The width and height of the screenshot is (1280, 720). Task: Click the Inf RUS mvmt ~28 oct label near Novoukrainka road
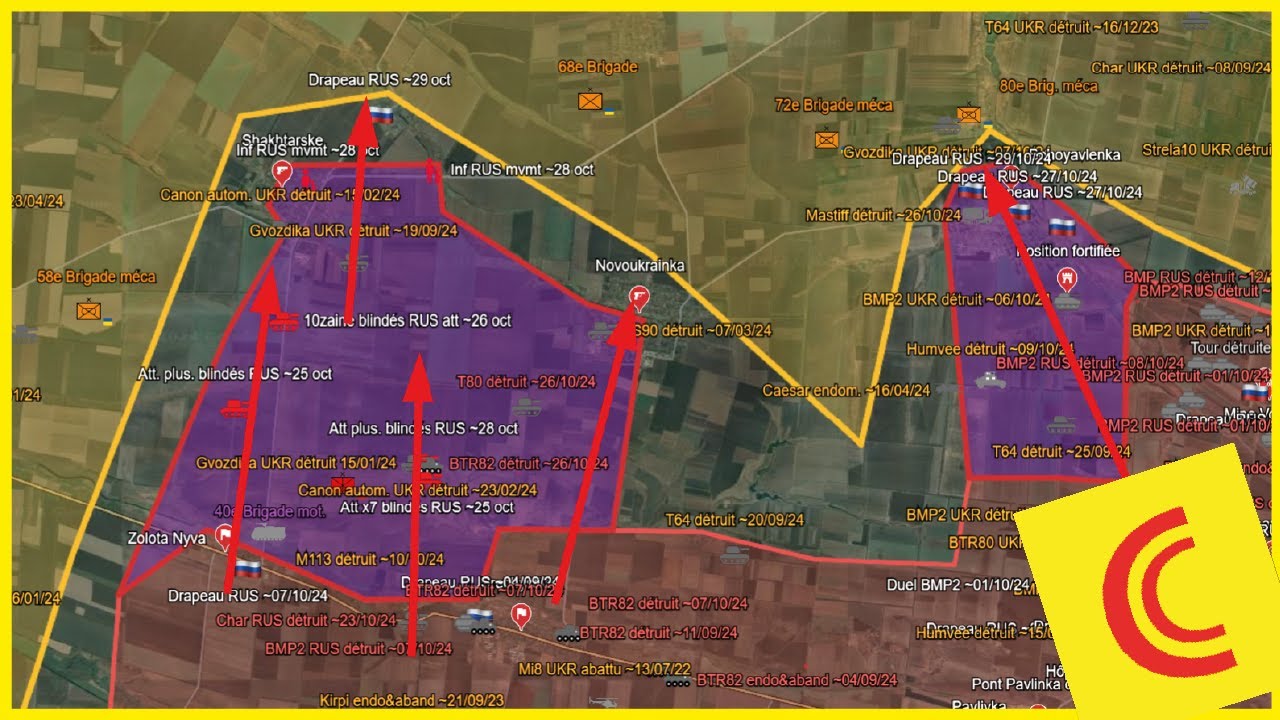pyautogui.click(x=522, y=169)
